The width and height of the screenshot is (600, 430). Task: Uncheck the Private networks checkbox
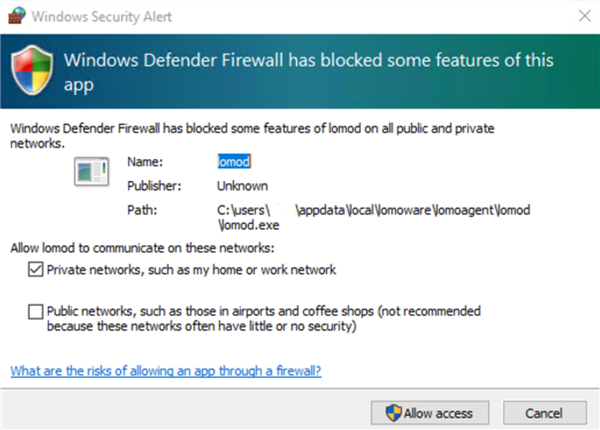click(x=36, y=270)
